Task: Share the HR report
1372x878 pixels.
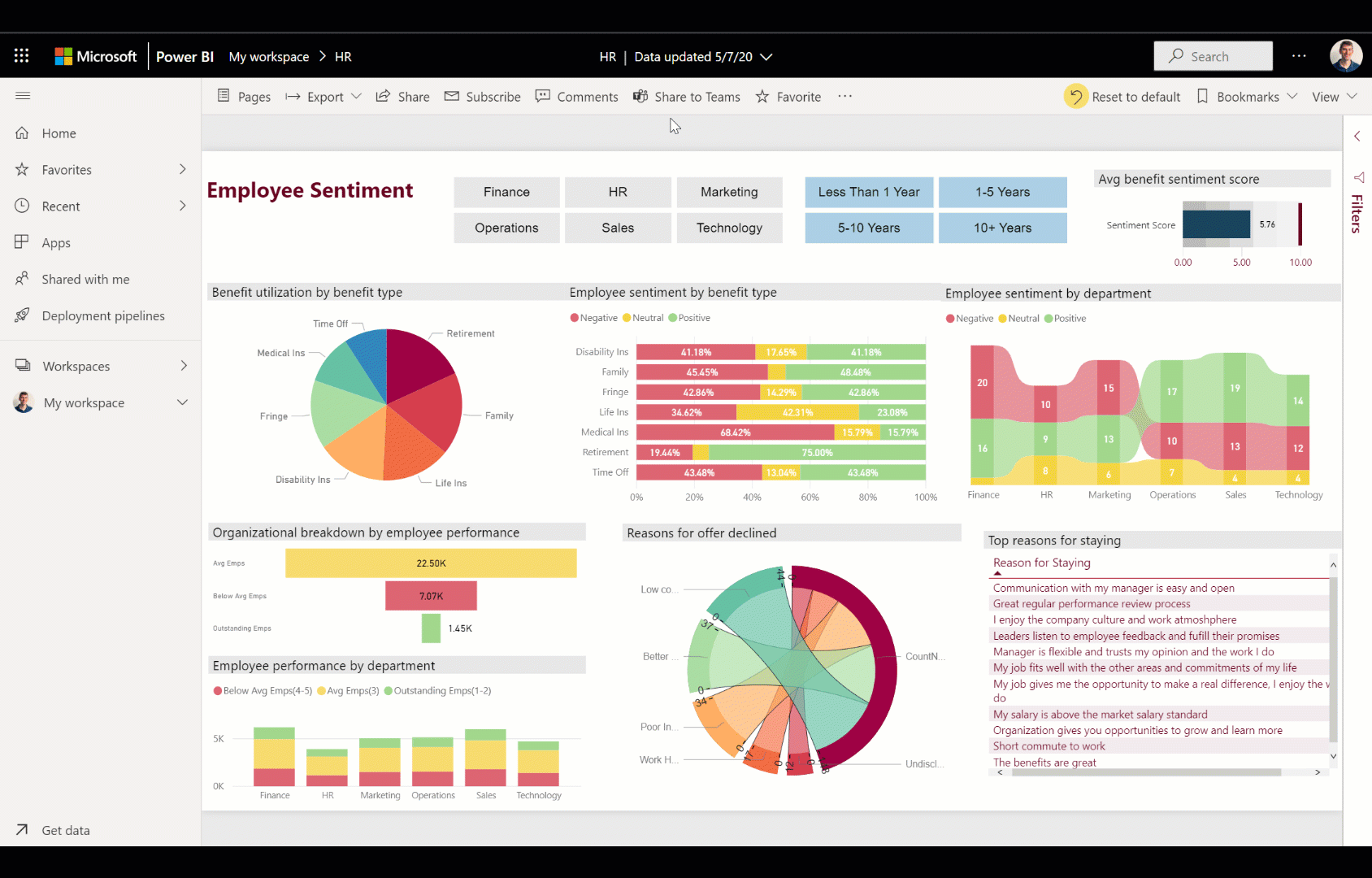Action: coord(402,96)
